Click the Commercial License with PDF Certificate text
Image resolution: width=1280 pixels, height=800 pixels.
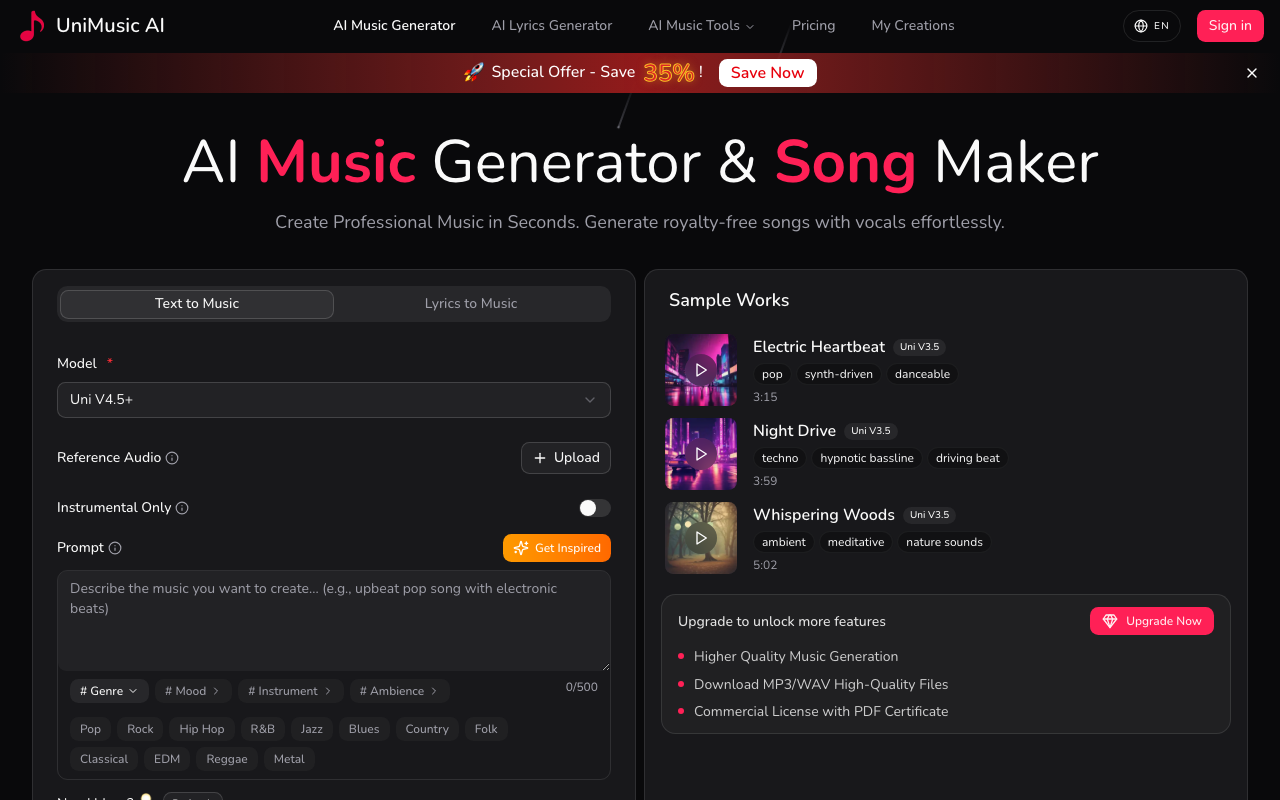[x=821, y=712]
